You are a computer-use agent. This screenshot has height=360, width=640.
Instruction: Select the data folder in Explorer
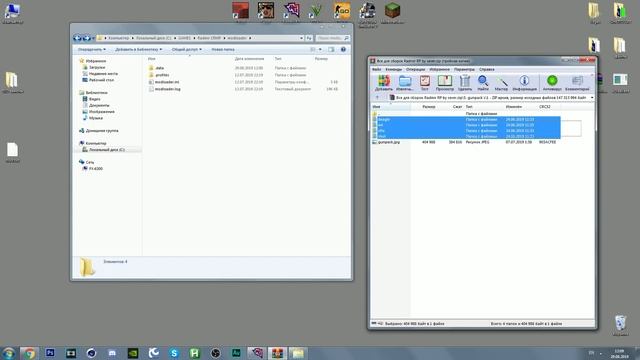[x=156, y=68]
